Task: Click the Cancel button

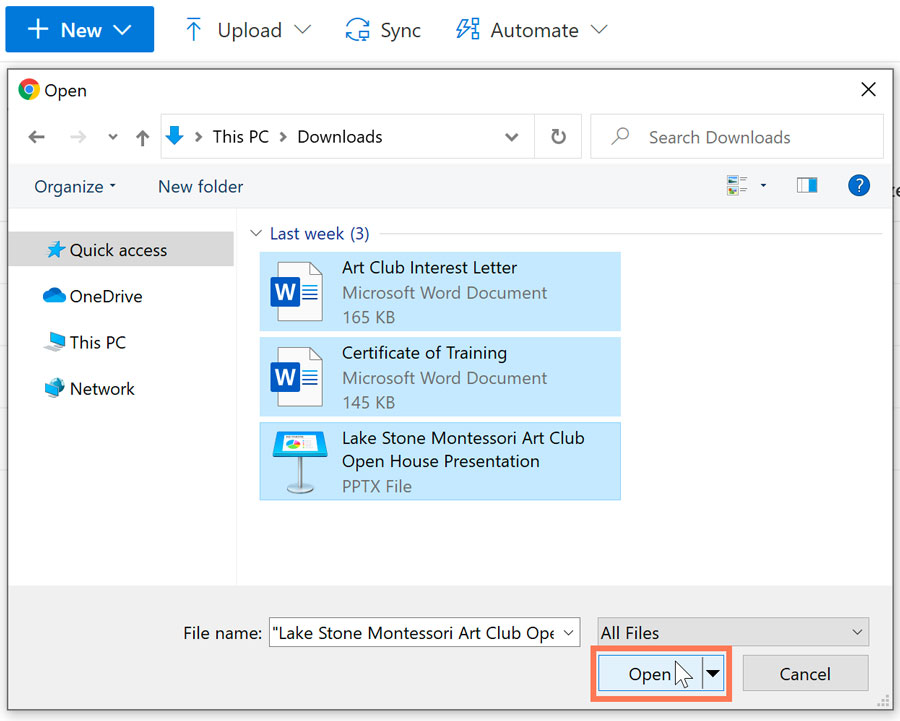Action: (805, 673)
